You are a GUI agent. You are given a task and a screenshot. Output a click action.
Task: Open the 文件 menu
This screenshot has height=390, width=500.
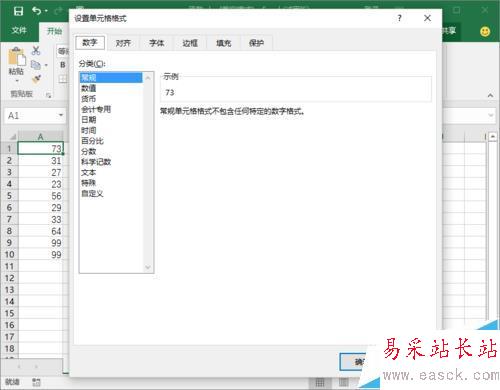click(x=19, y=31)
